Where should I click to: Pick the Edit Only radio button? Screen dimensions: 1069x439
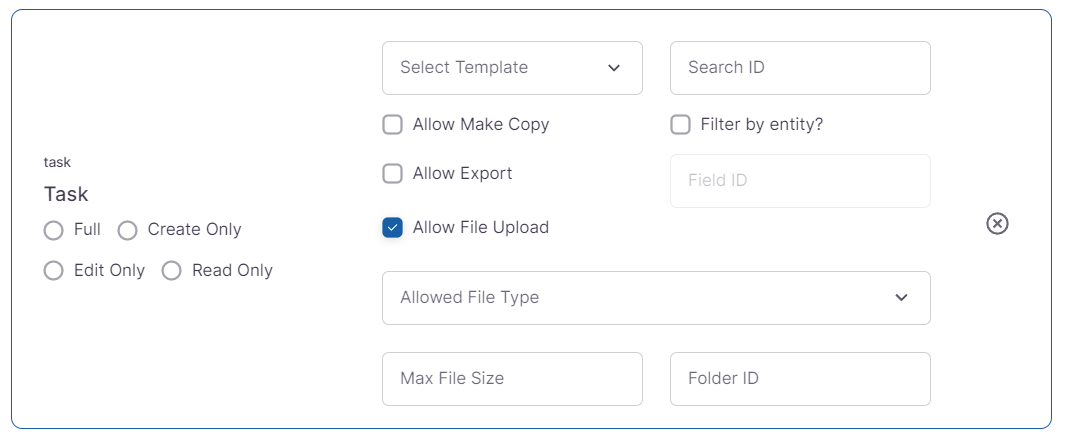(54, 271)
